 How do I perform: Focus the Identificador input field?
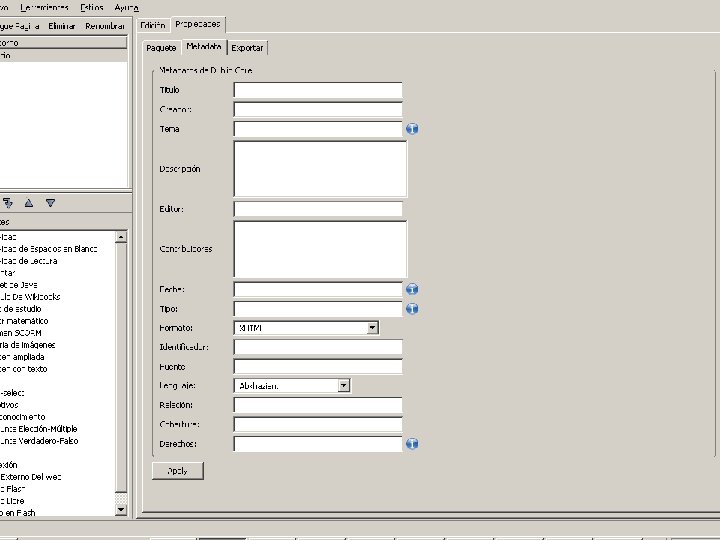(318, 347)
